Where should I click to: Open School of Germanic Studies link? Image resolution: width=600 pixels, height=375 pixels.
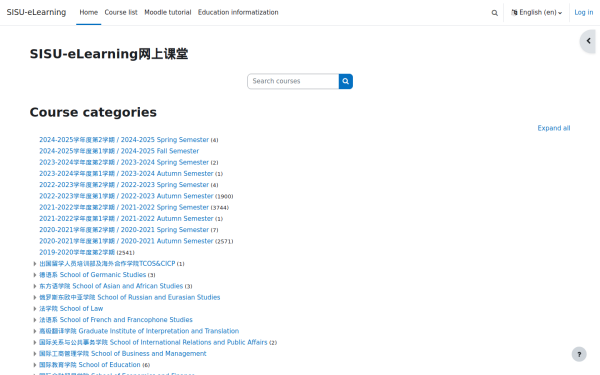[93, 275]
